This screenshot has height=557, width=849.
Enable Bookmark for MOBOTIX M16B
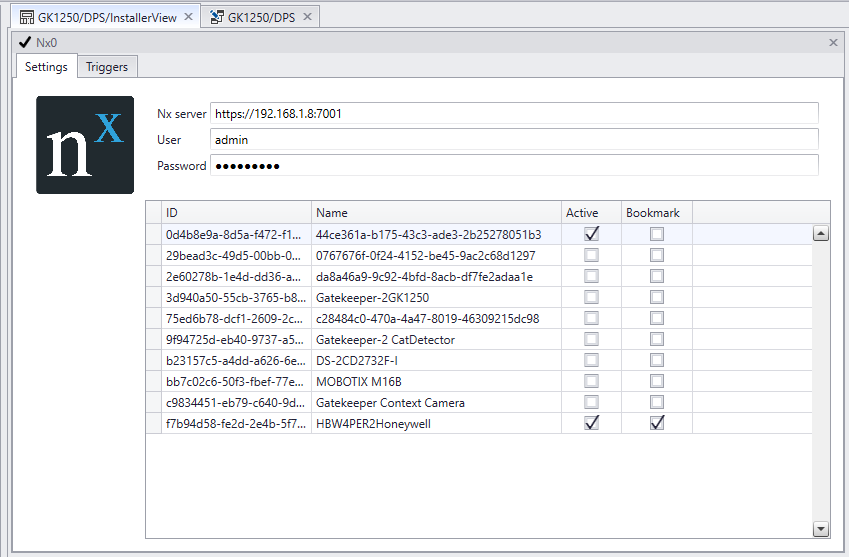(x=657, y=382)
